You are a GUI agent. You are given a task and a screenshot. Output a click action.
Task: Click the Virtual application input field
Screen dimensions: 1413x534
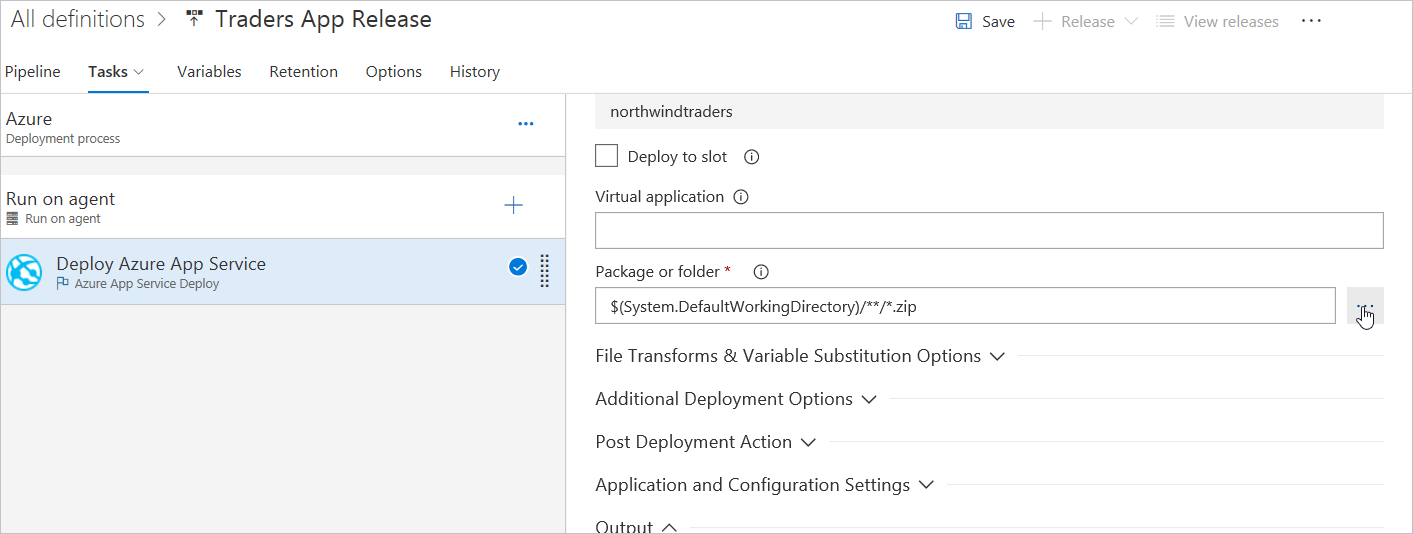pyautogui.click(x=989, y=230)
